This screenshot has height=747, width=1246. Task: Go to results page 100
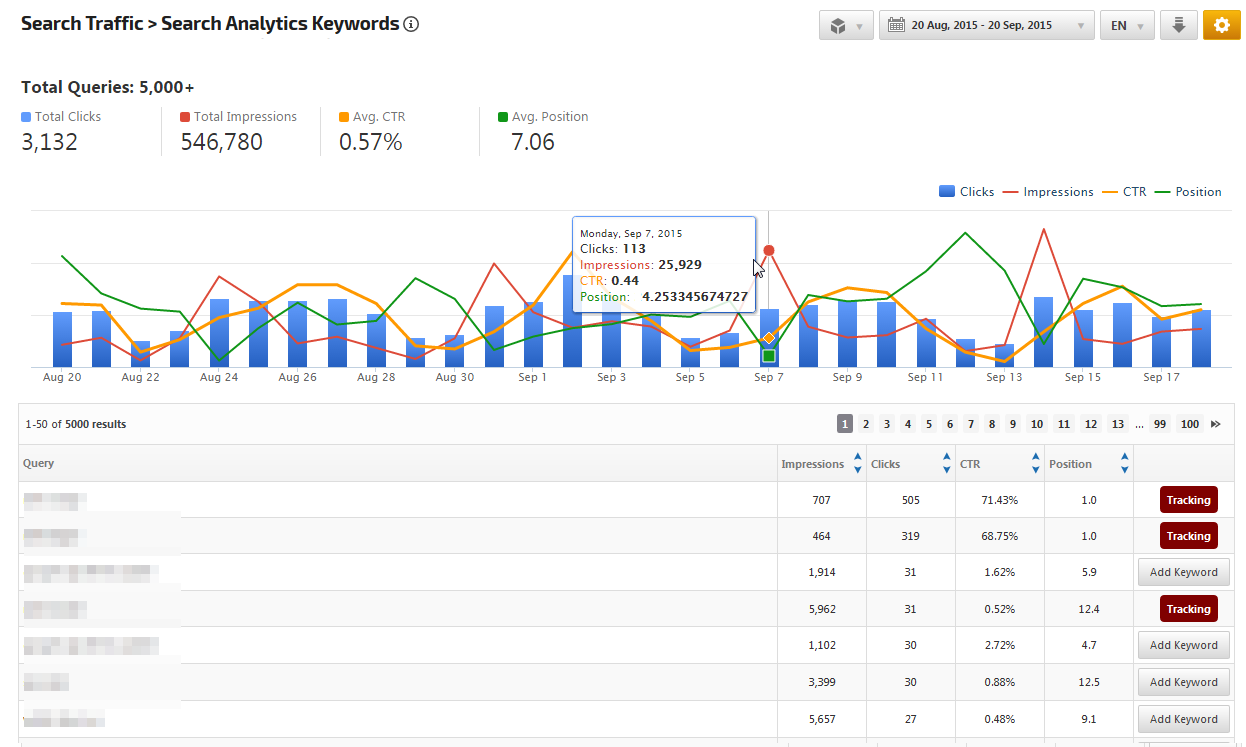[x=1189, y=424]
